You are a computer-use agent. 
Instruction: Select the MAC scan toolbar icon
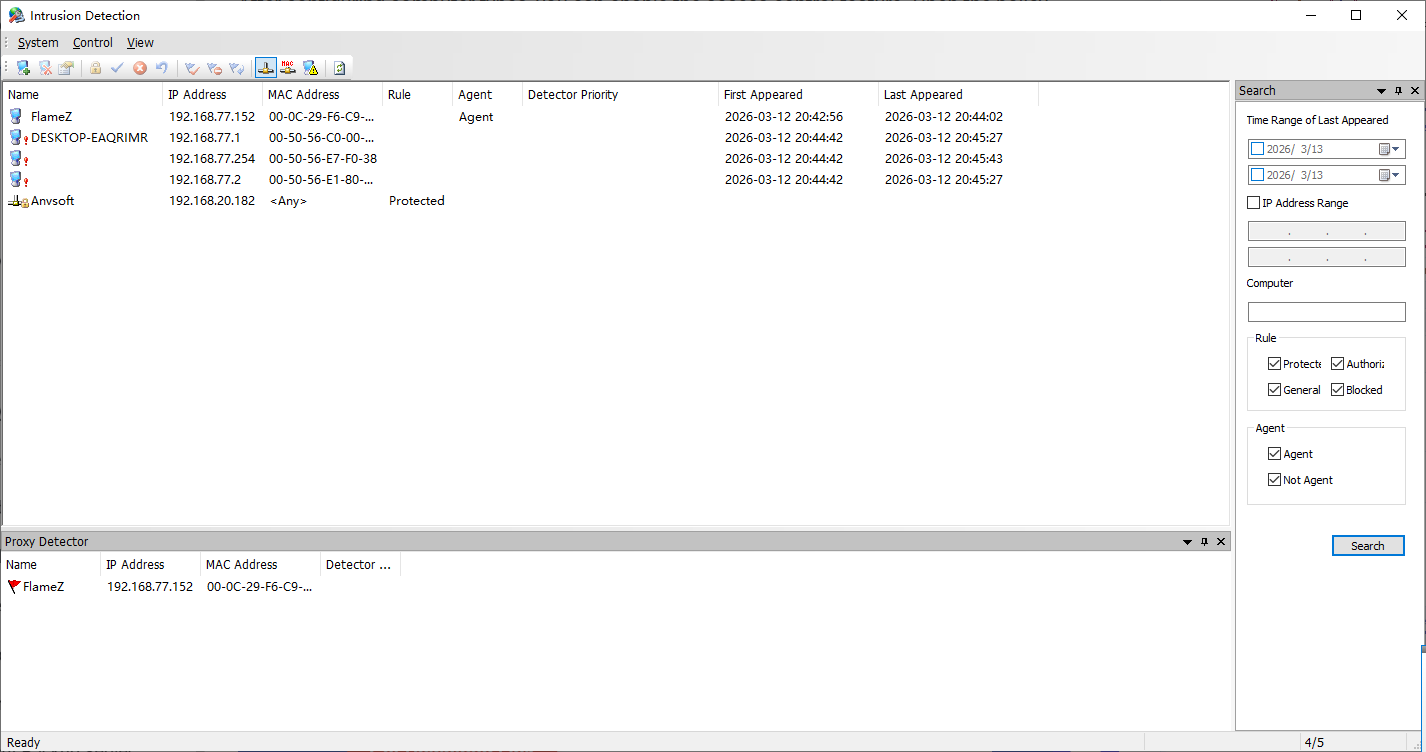(288, 67)
